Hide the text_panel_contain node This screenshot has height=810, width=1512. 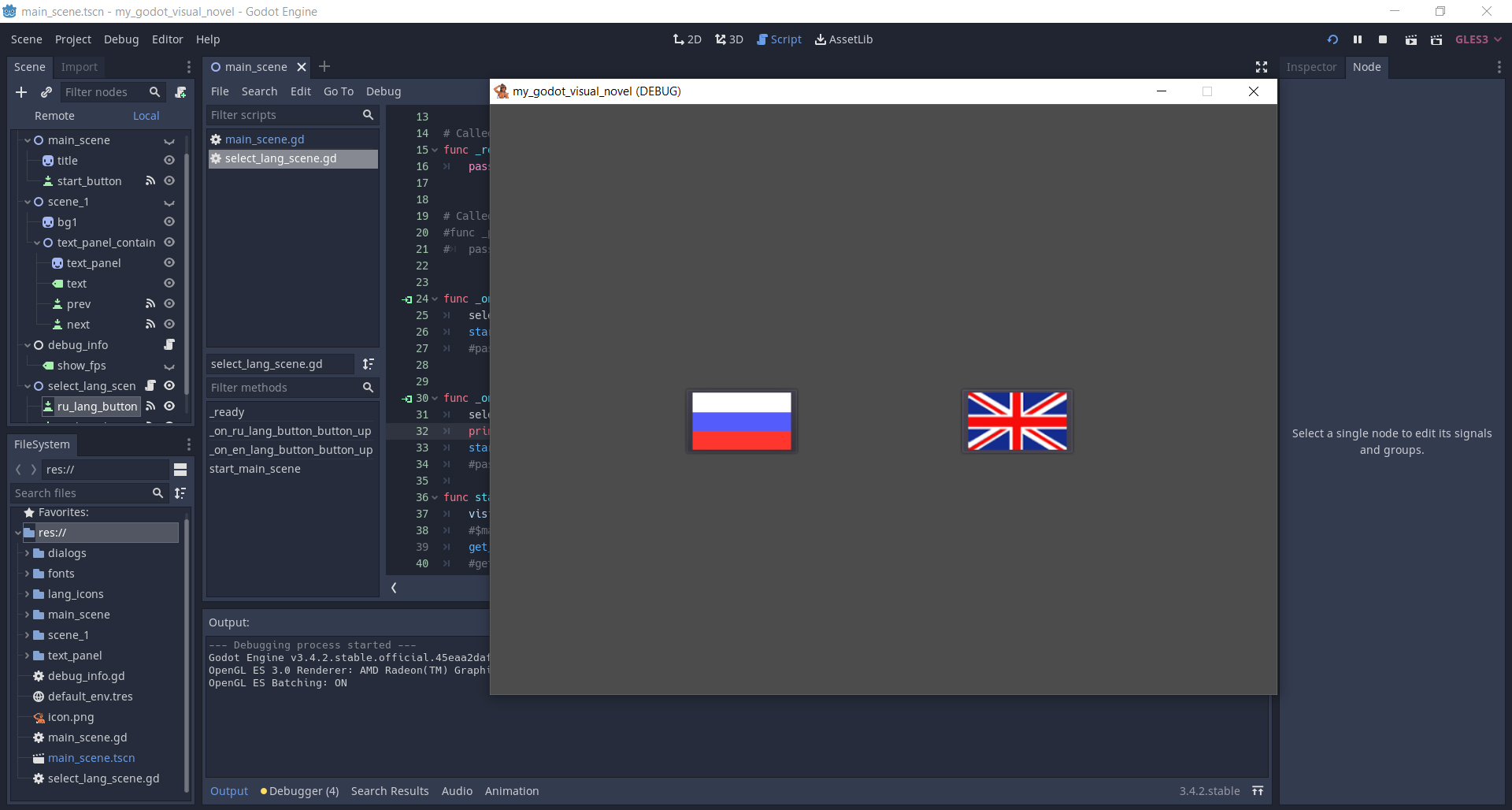(169, 243)
